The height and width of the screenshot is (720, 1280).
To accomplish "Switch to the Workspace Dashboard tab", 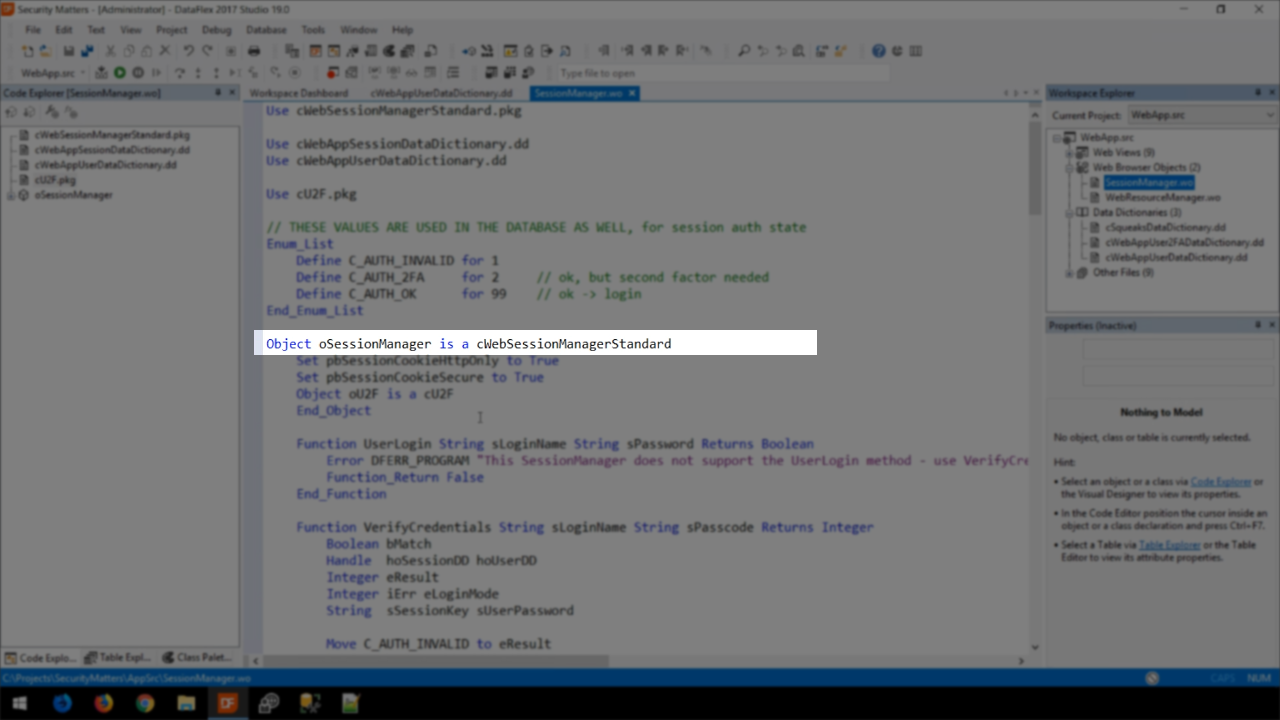I will pyautogui.click(x=299, y=93).
